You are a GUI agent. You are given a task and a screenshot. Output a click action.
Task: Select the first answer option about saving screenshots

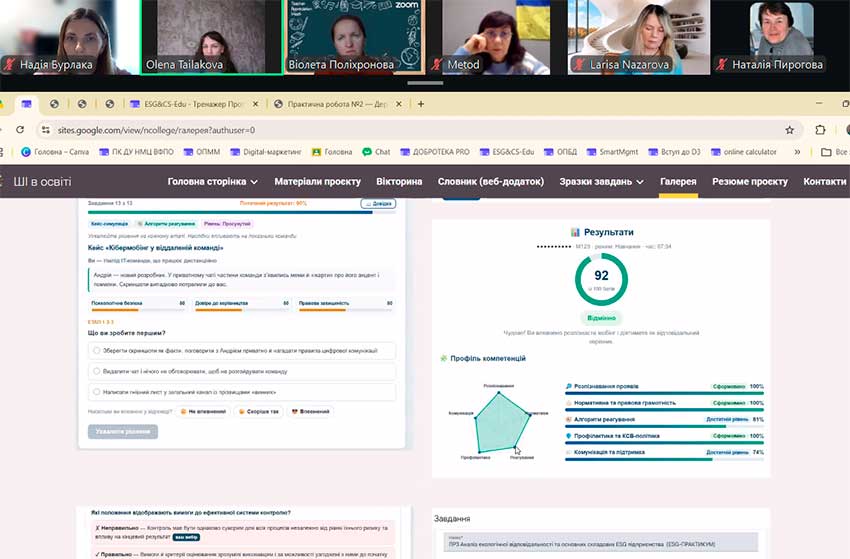pyautogui.click(x=242, y=350)
